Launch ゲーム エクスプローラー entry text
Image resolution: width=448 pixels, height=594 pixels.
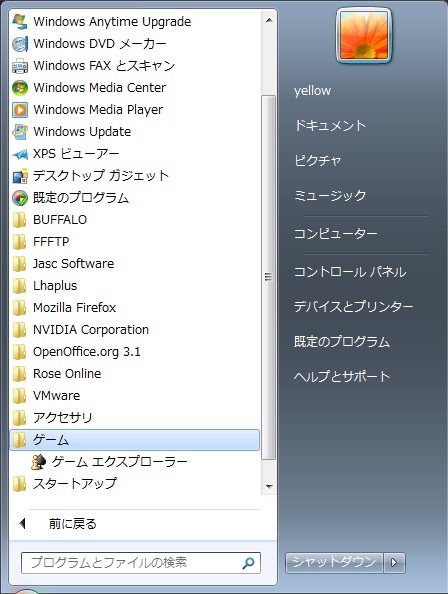coord(119,462)
